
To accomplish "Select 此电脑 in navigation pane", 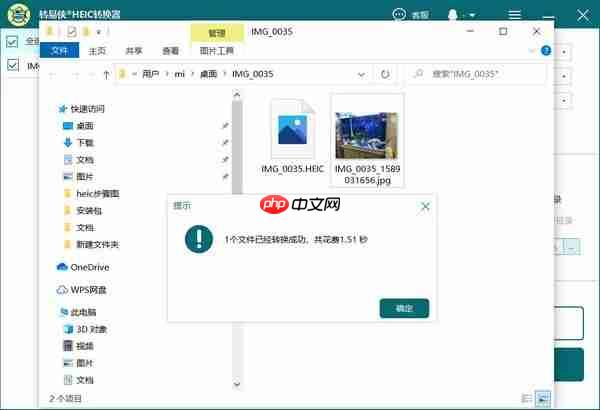I will tap(78, 312).
